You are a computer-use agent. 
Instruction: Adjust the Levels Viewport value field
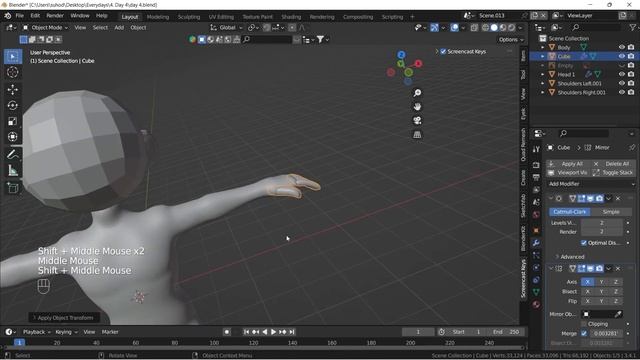602,223
